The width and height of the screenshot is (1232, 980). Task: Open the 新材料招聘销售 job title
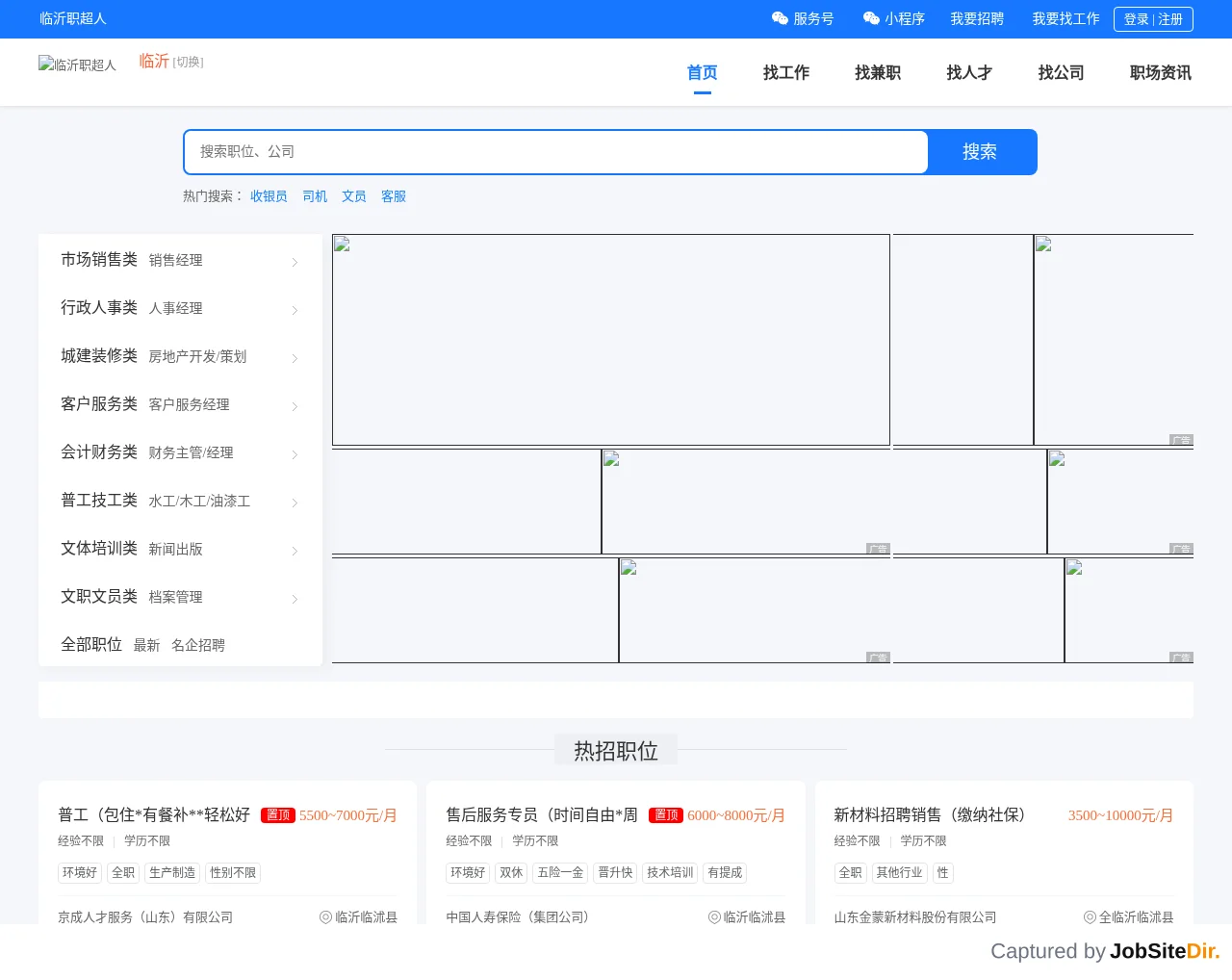point(930,814)
